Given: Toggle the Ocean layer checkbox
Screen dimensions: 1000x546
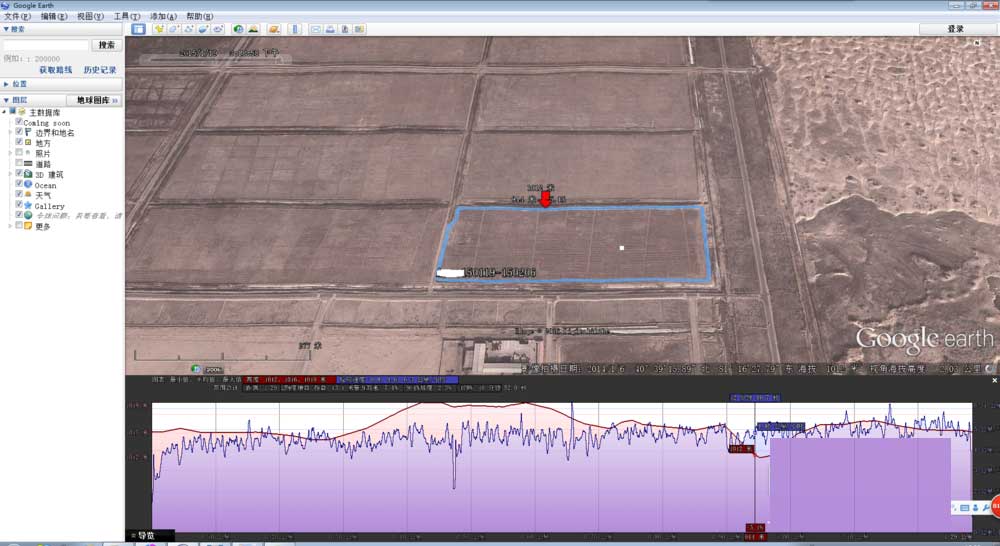Looking at the screenshot, I should tap(18, 184).
